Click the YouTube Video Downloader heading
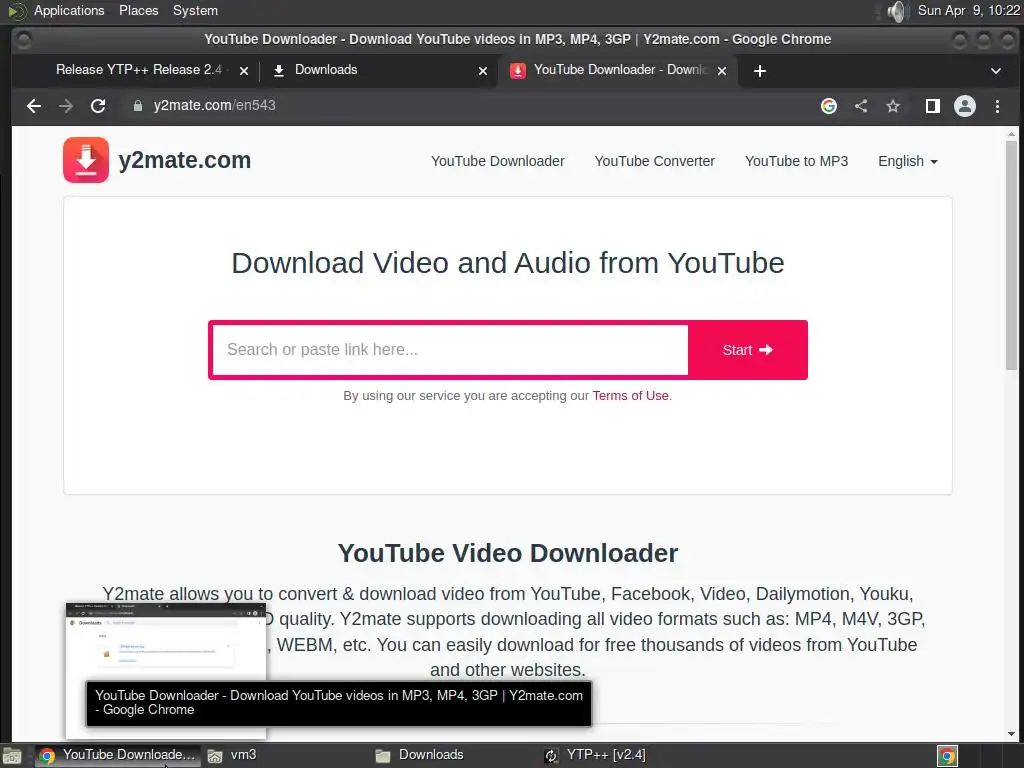 (508, 553)
